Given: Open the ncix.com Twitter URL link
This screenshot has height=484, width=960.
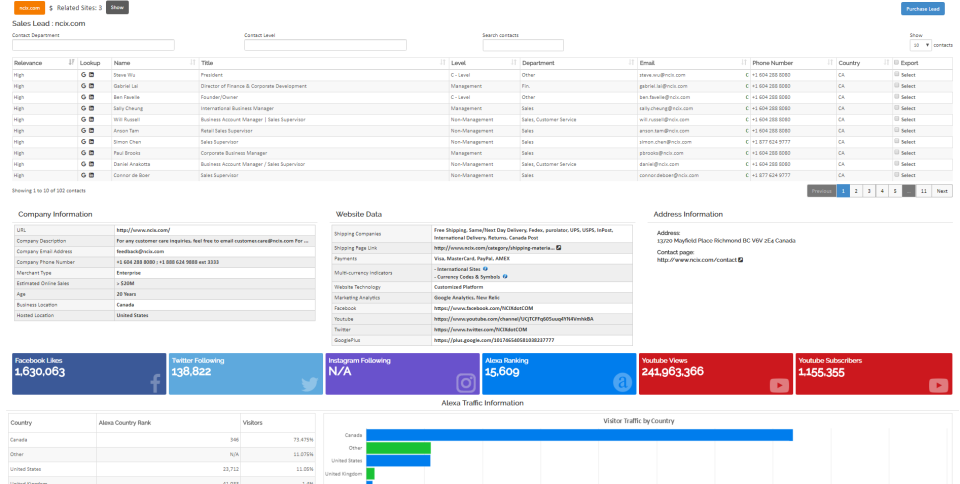Looking at the screenshot, I should click(480, 329).
